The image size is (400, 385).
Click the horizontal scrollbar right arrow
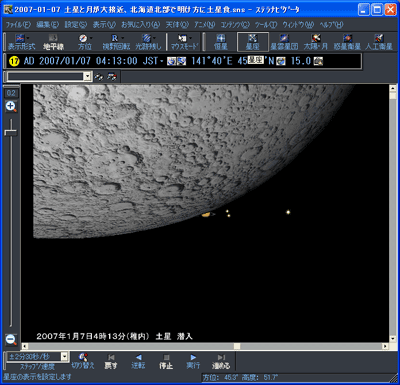[385, 346]
